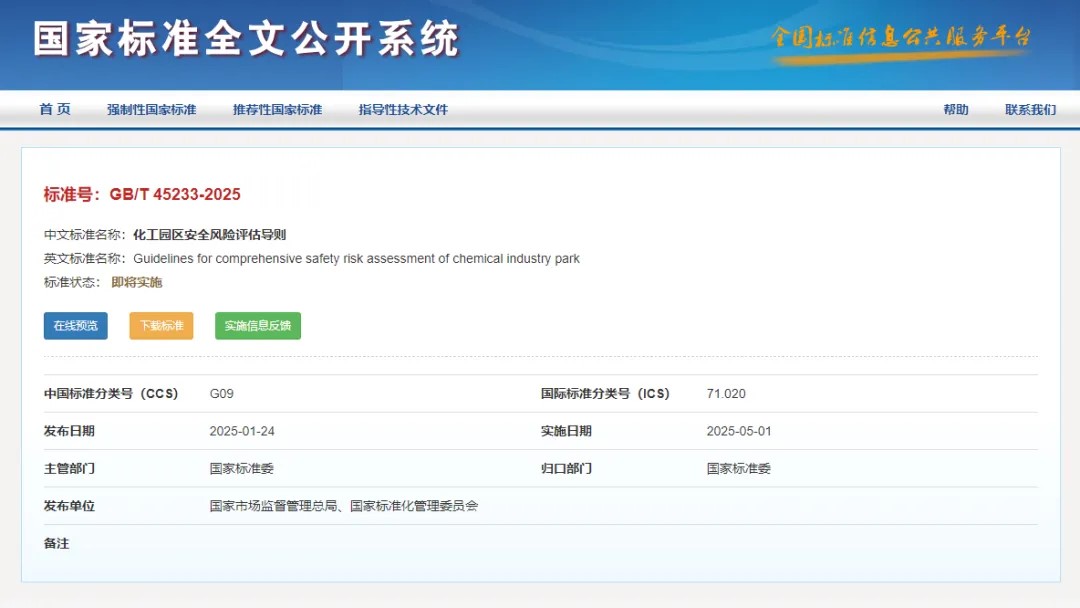Open the 帮助 help link

point(955,110)
